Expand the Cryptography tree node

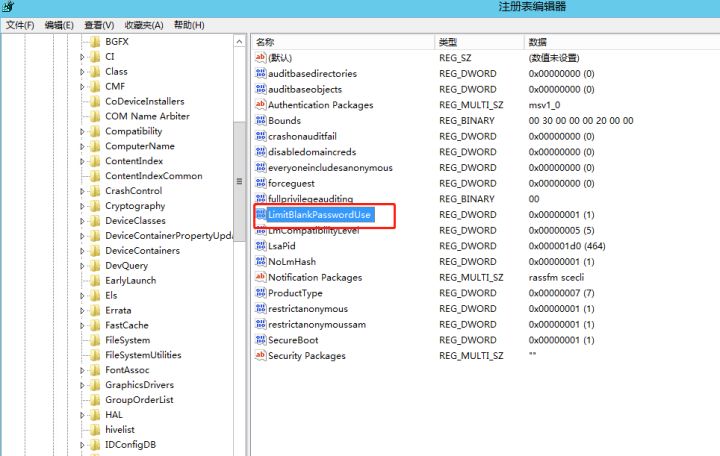(82, 206)
